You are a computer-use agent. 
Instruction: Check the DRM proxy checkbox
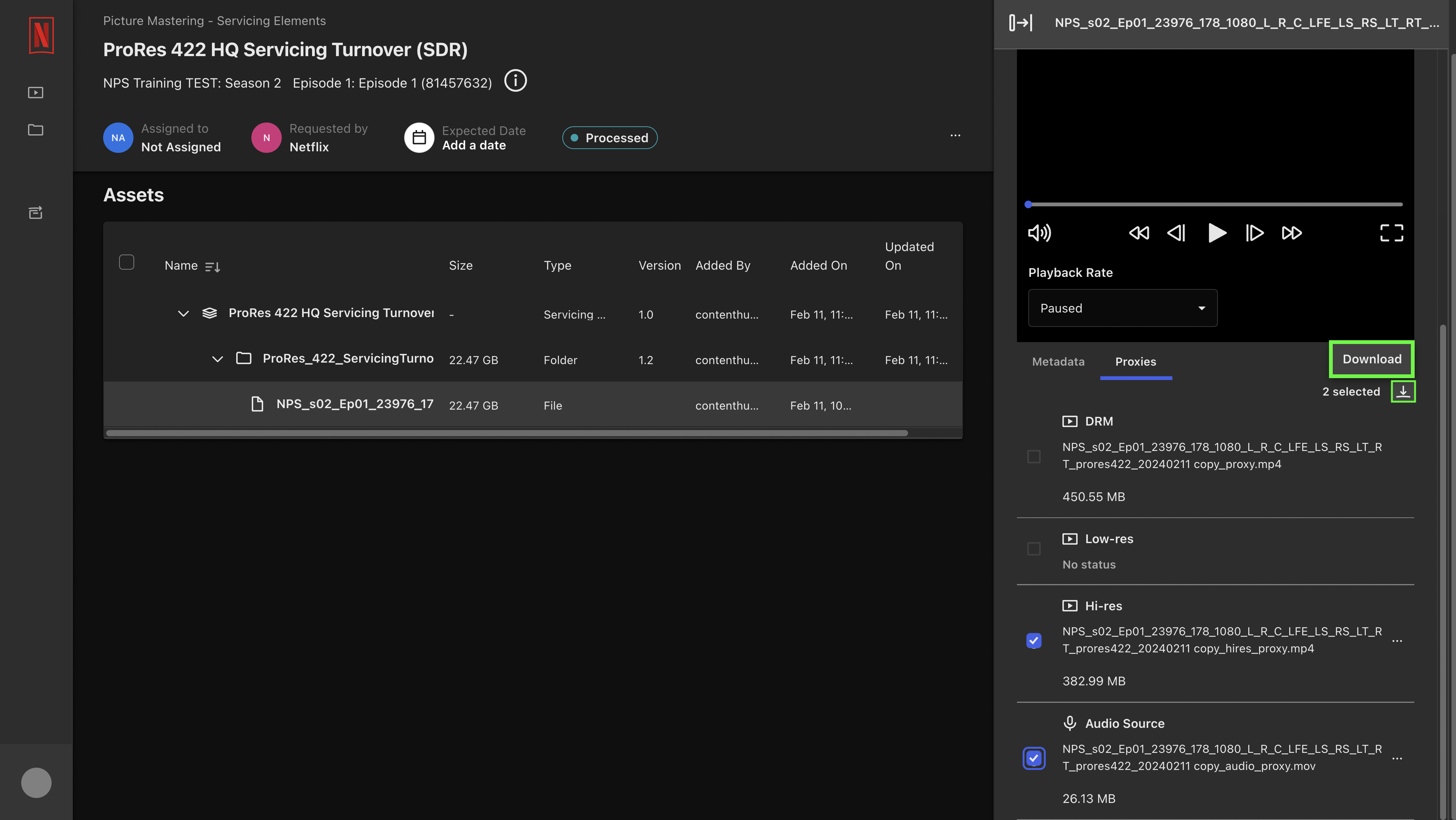[x=1034, y=456]
